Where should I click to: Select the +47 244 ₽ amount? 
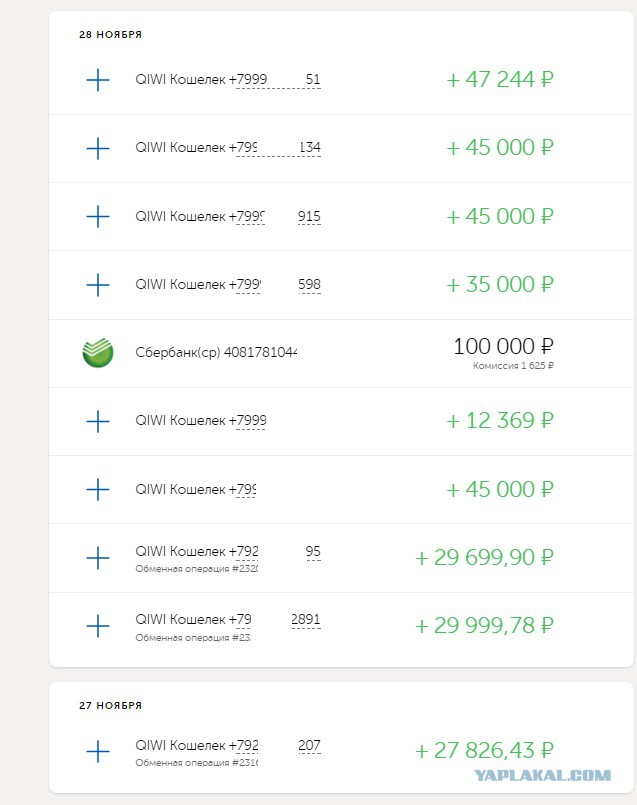(500, 80)
